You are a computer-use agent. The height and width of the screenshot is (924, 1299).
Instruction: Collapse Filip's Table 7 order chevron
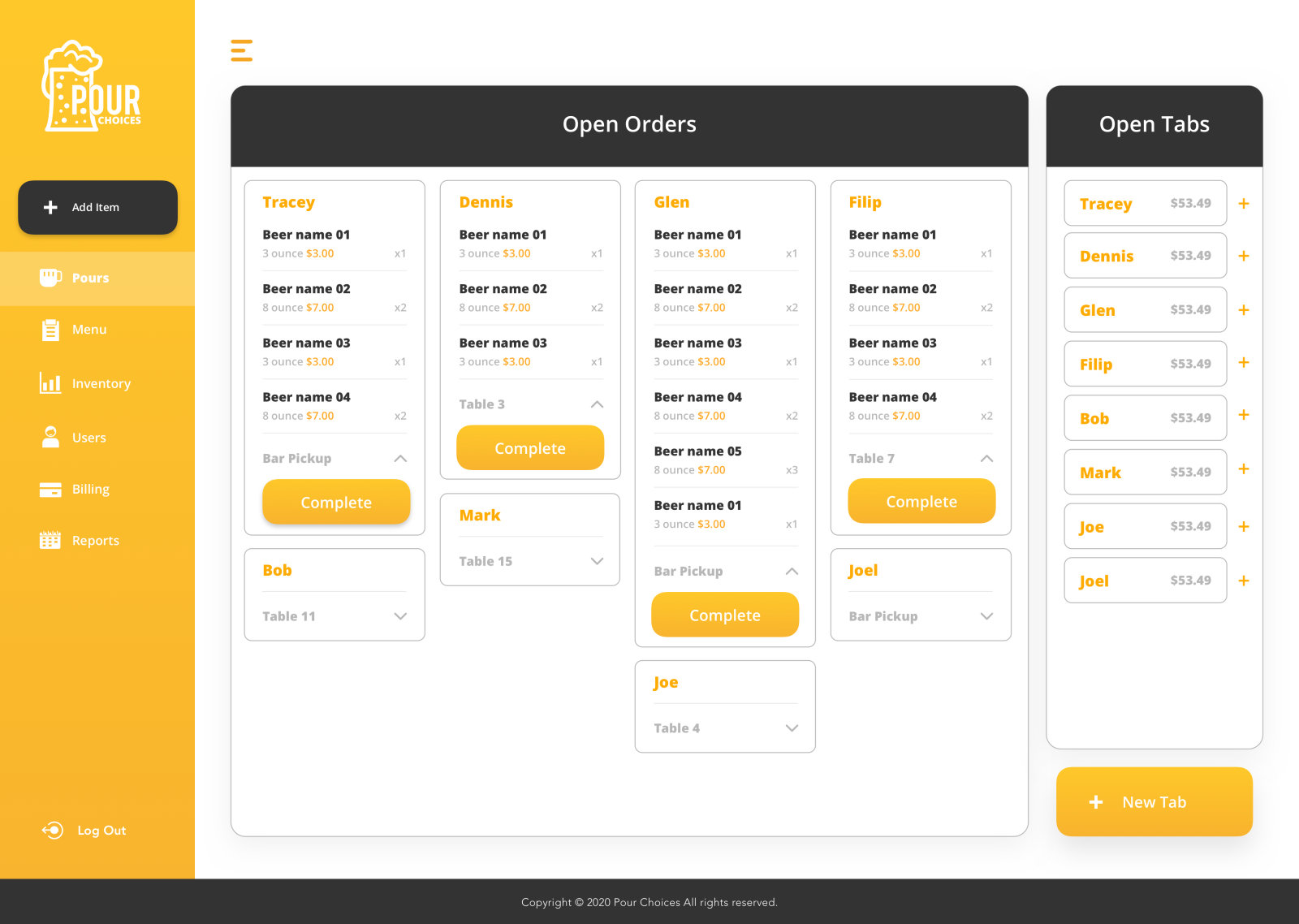coord(986,459)
